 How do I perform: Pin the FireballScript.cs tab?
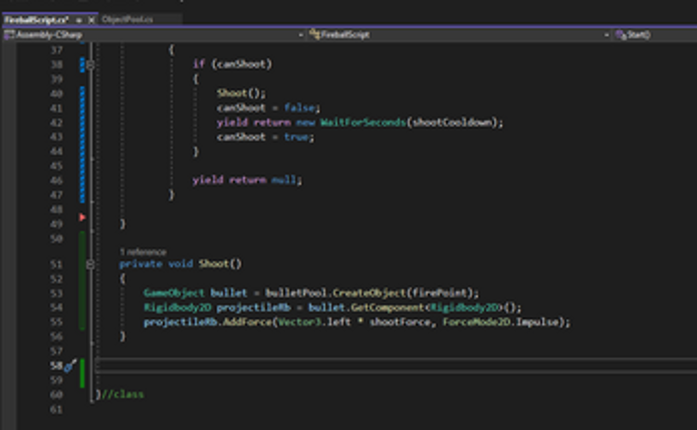[81, 19]
